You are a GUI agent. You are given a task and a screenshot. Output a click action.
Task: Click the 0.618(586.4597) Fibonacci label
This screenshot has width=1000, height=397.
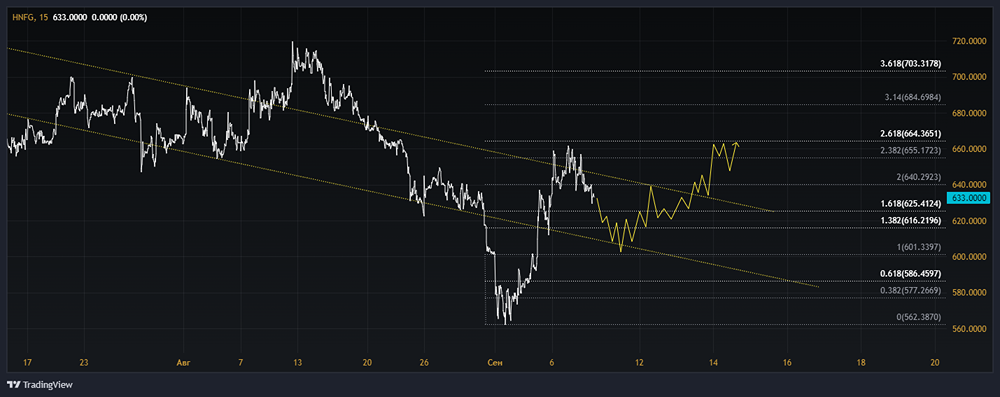910,273
